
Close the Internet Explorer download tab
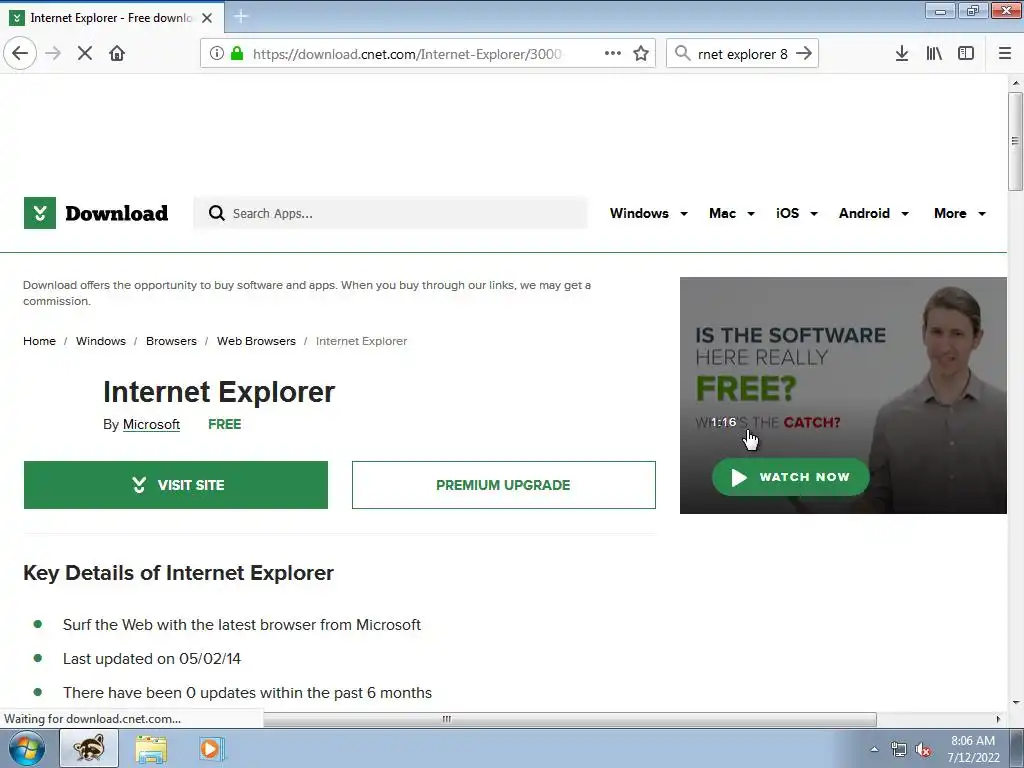click(x=207, y=18)
